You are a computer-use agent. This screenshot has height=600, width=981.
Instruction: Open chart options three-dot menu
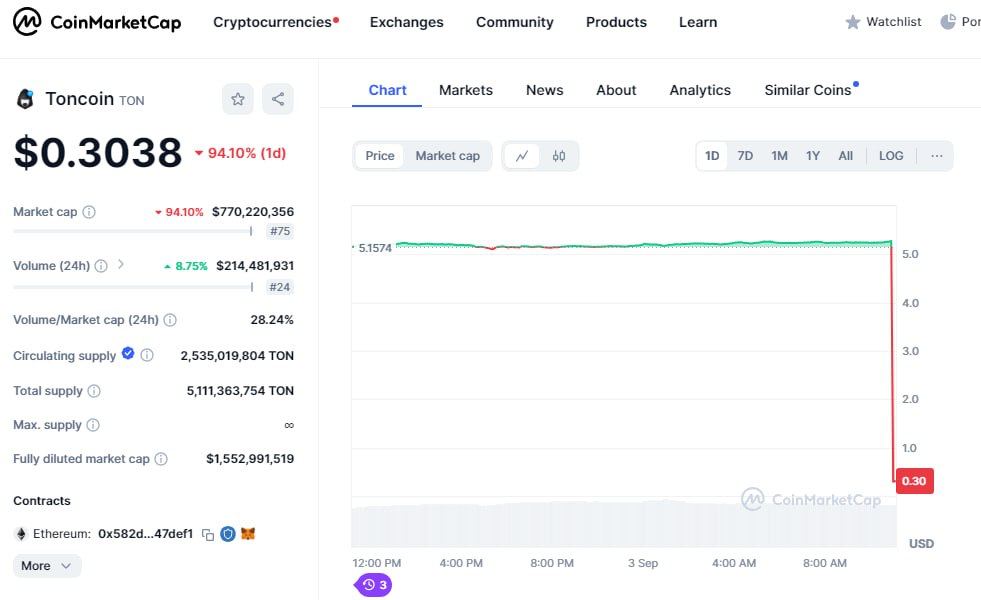[x=937, y=156]
